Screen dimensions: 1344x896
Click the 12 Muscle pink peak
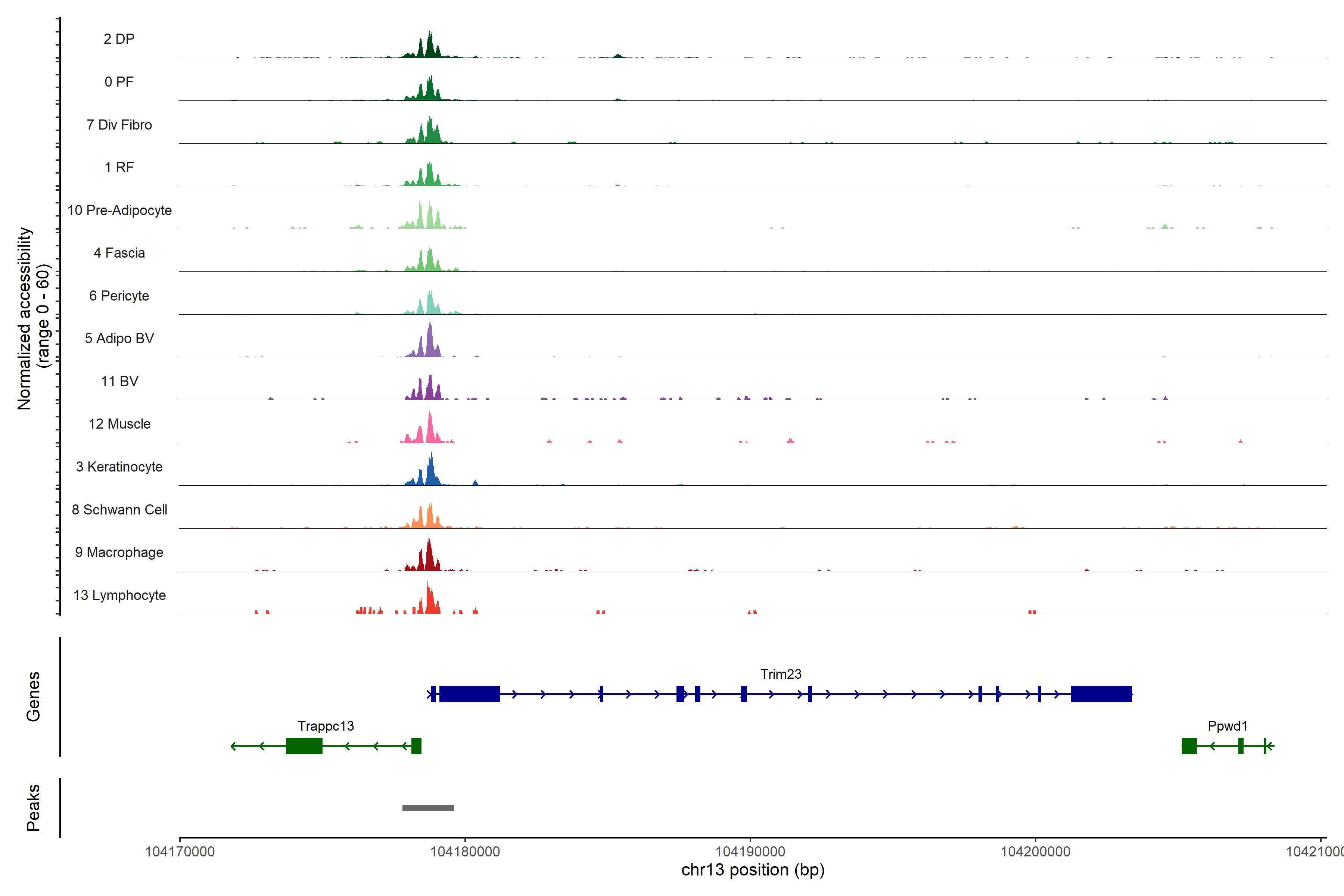tap(430, 430)
